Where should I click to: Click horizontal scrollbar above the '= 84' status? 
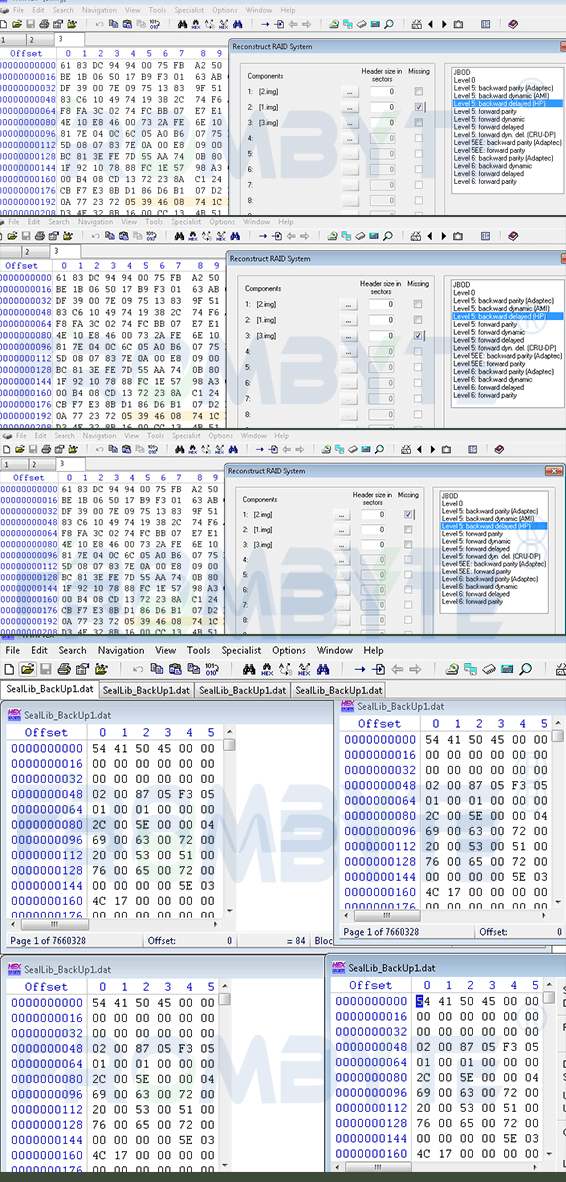pos(113,923)
